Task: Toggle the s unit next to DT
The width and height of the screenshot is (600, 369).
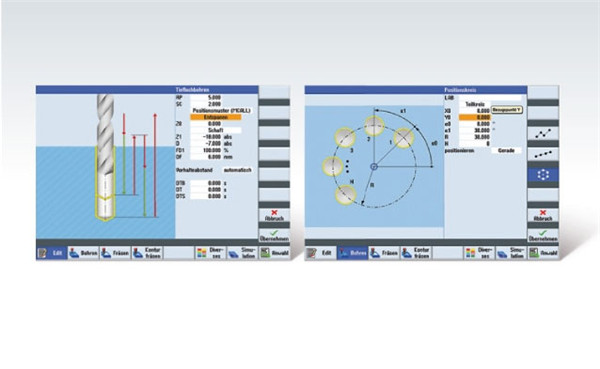Action: pyautogui.click(x=225, y=189)
